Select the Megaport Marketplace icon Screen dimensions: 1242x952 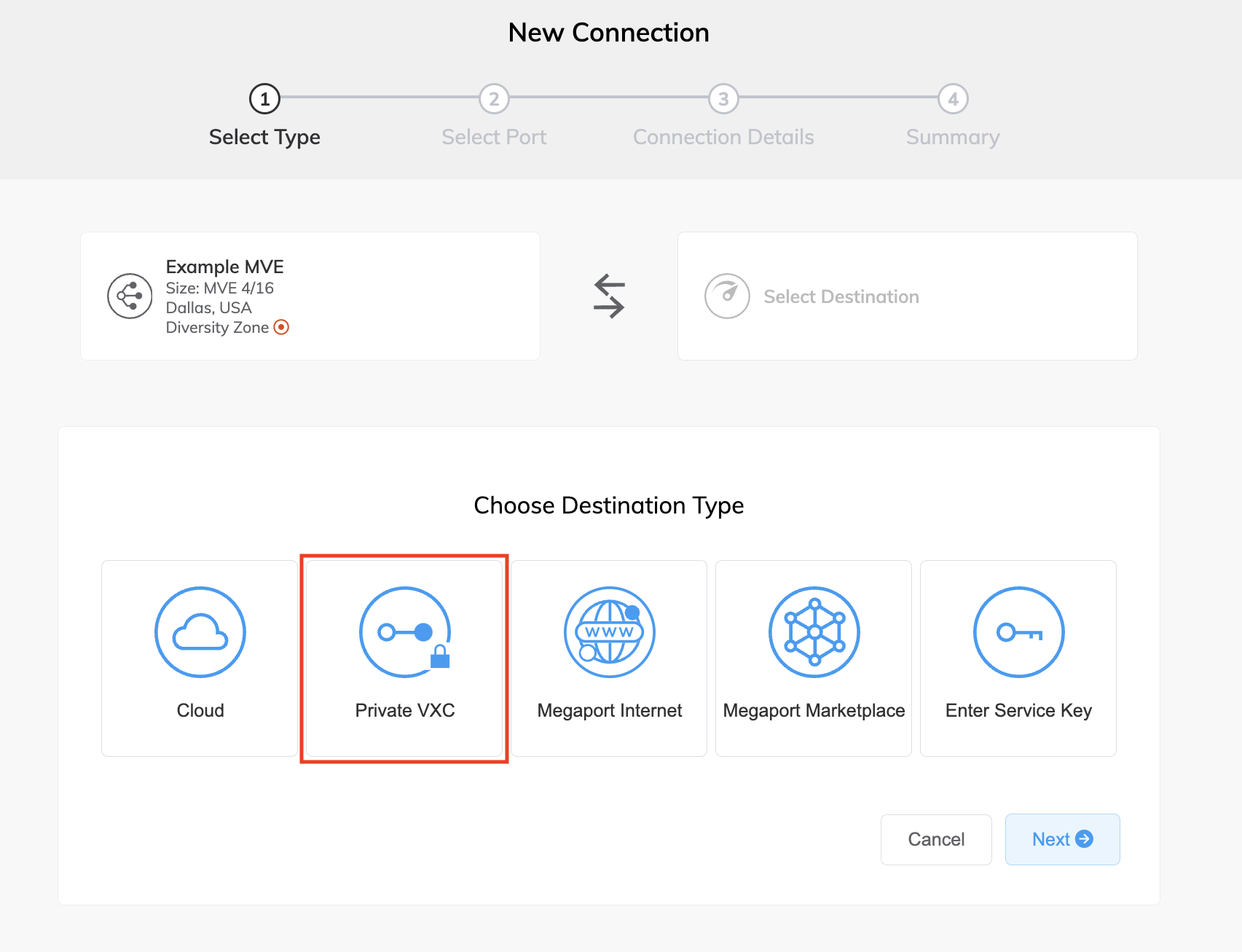tap(814, 632)
